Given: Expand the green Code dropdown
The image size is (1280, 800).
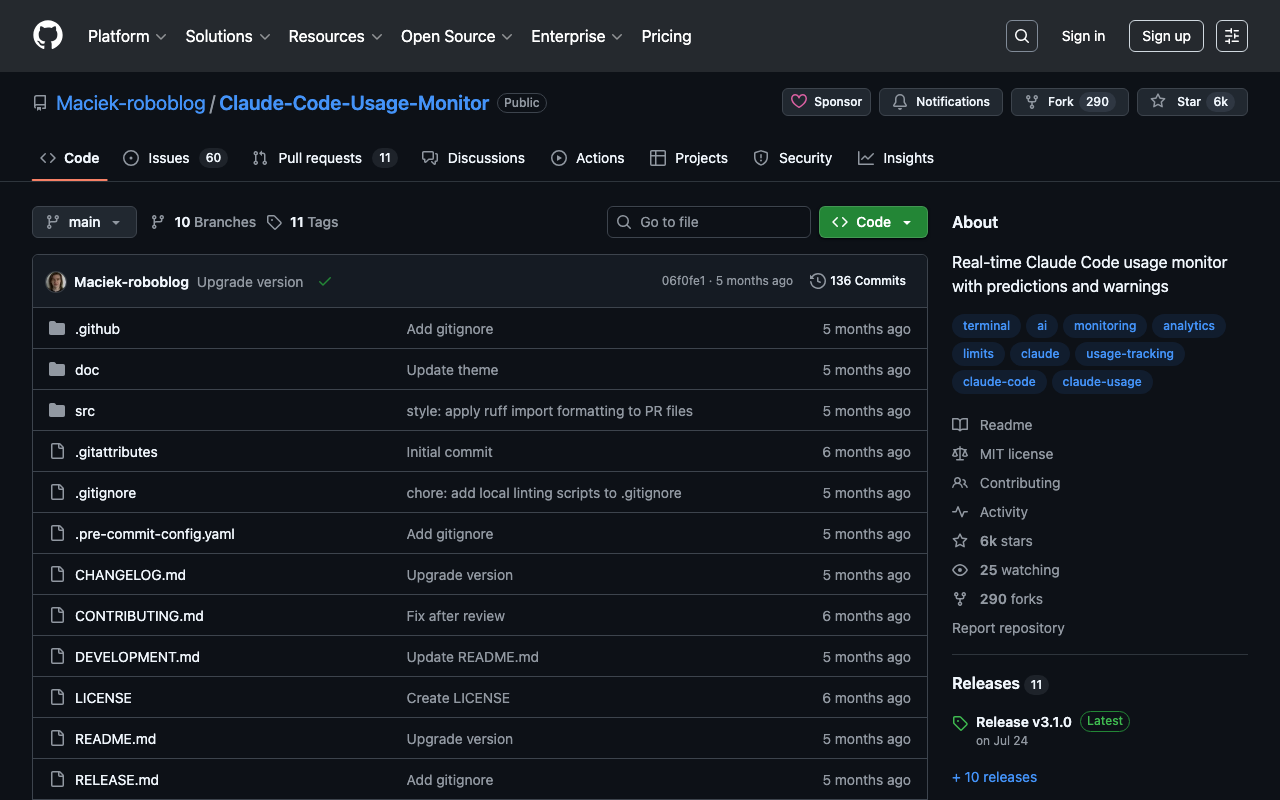Looking at the screenshot, I should point(872,222).
